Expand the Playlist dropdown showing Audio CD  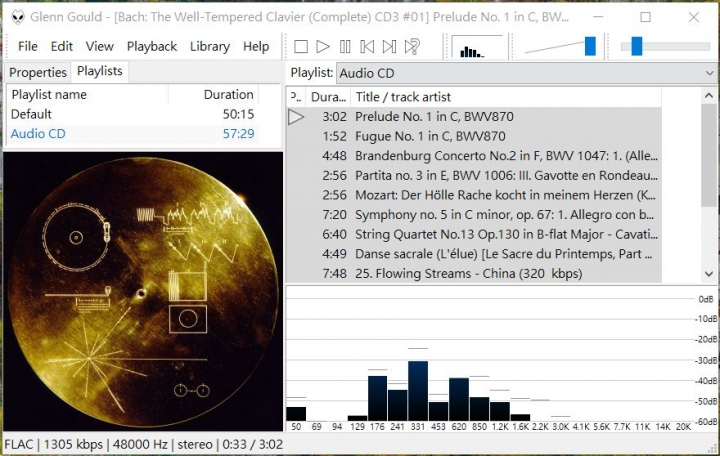point(526,73)
